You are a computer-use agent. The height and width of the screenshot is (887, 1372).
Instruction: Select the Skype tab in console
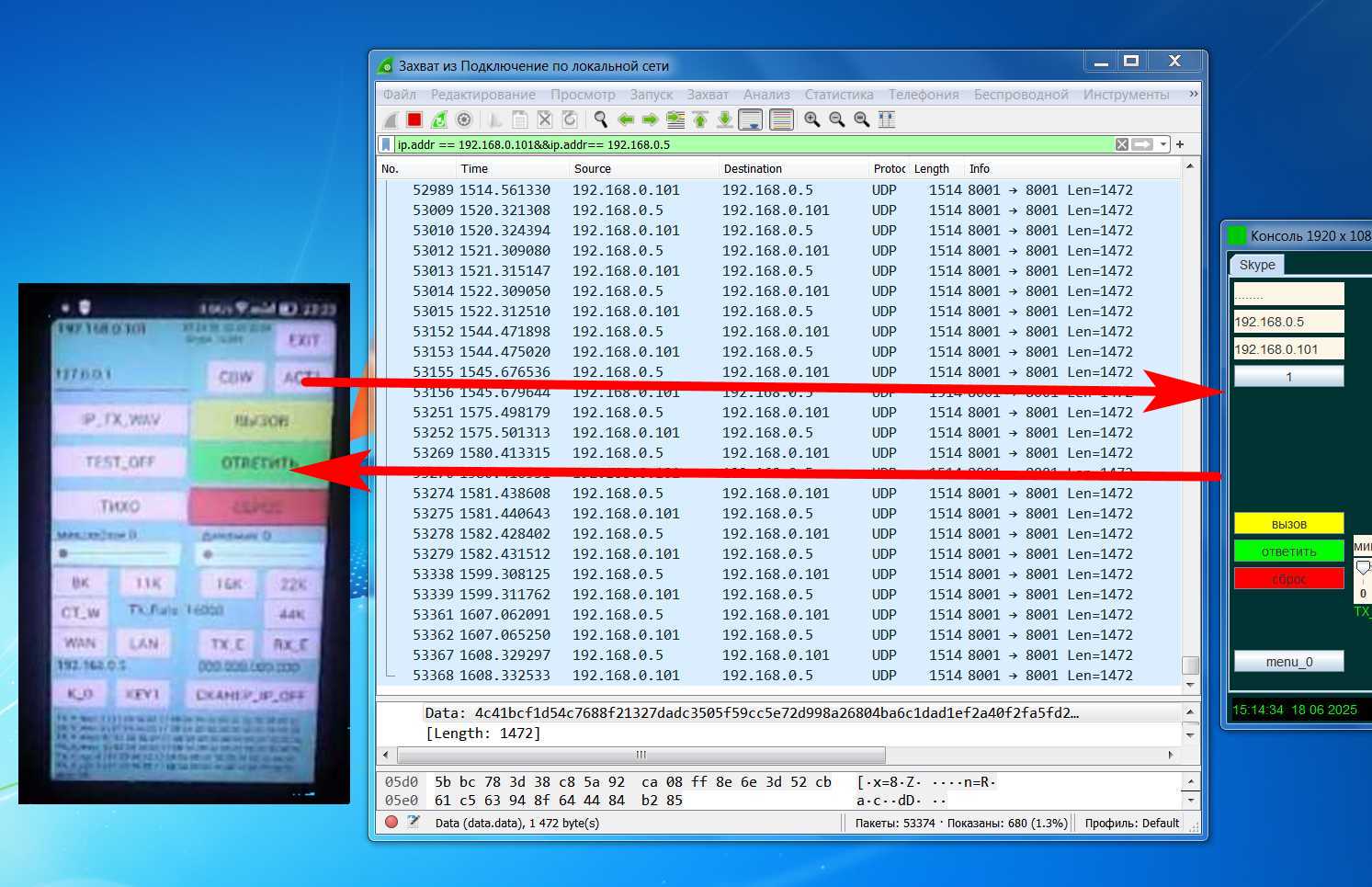coord(1256,265)
